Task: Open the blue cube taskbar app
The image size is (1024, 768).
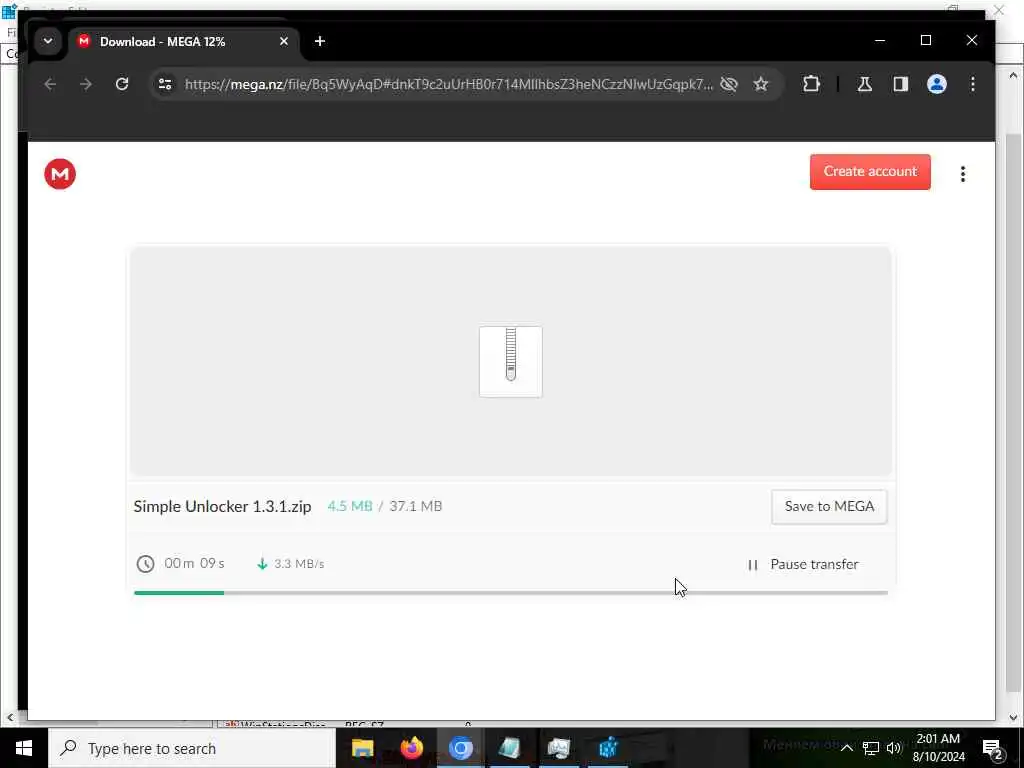Action: click(x=608, y=748)
